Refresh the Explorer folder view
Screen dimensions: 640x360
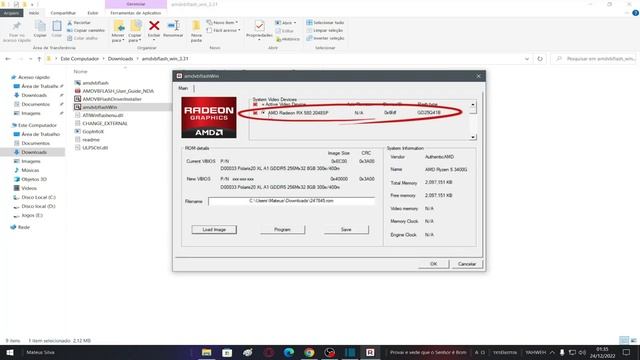point(540,59)
